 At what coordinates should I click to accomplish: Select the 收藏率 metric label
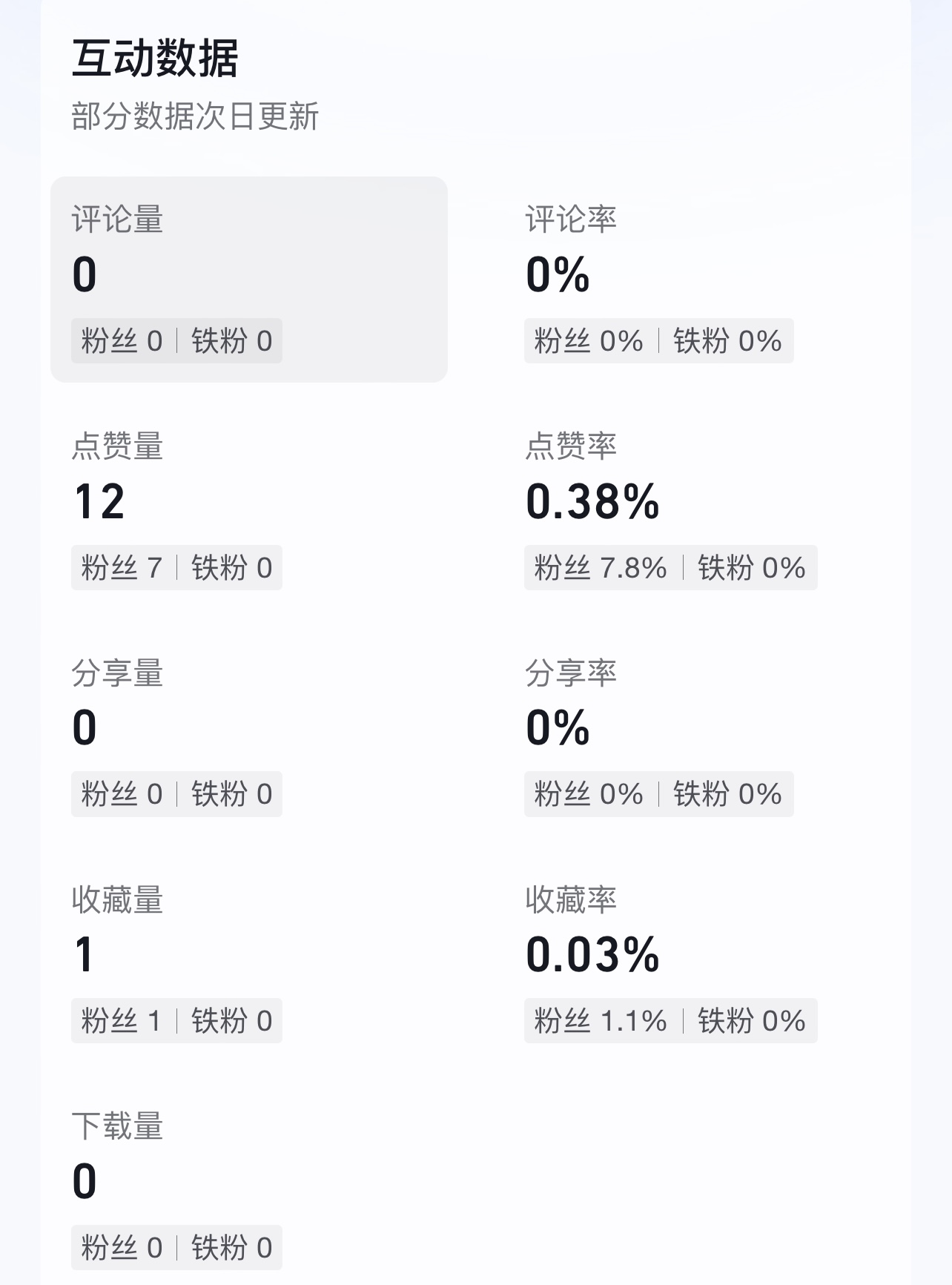(x=571, y=899)
